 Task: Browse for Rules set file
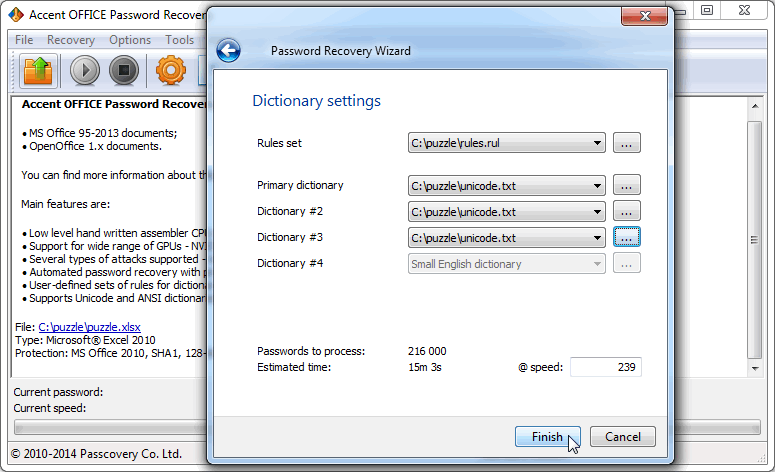click(626, 143)
